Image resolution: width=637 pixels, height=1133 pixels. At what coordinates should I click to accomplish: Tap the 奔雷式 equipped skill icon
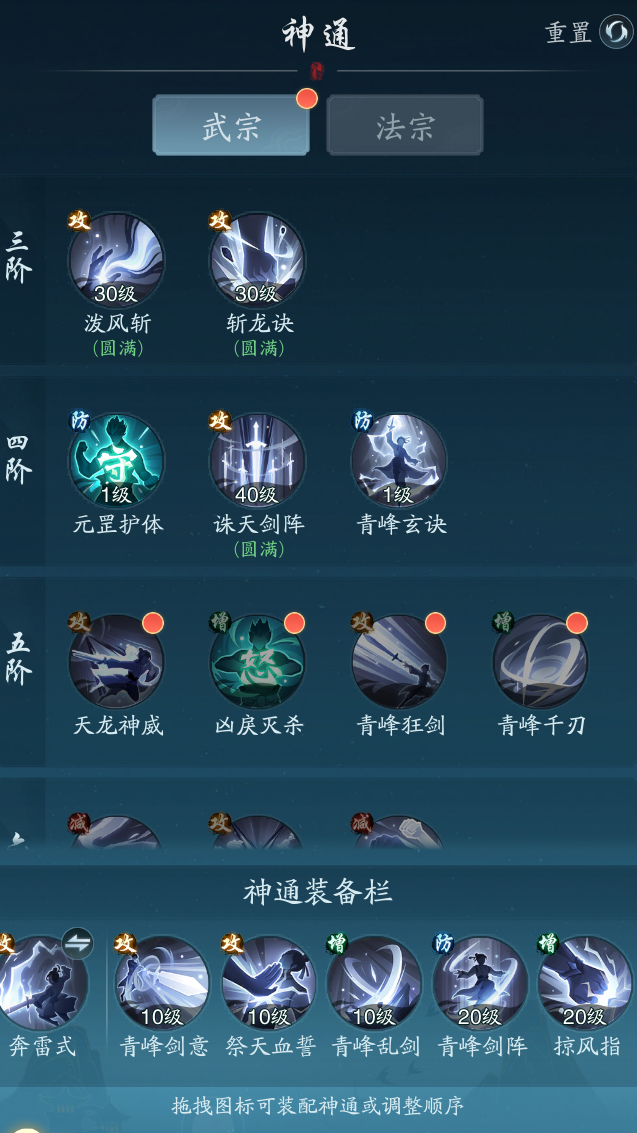(43, 983)
